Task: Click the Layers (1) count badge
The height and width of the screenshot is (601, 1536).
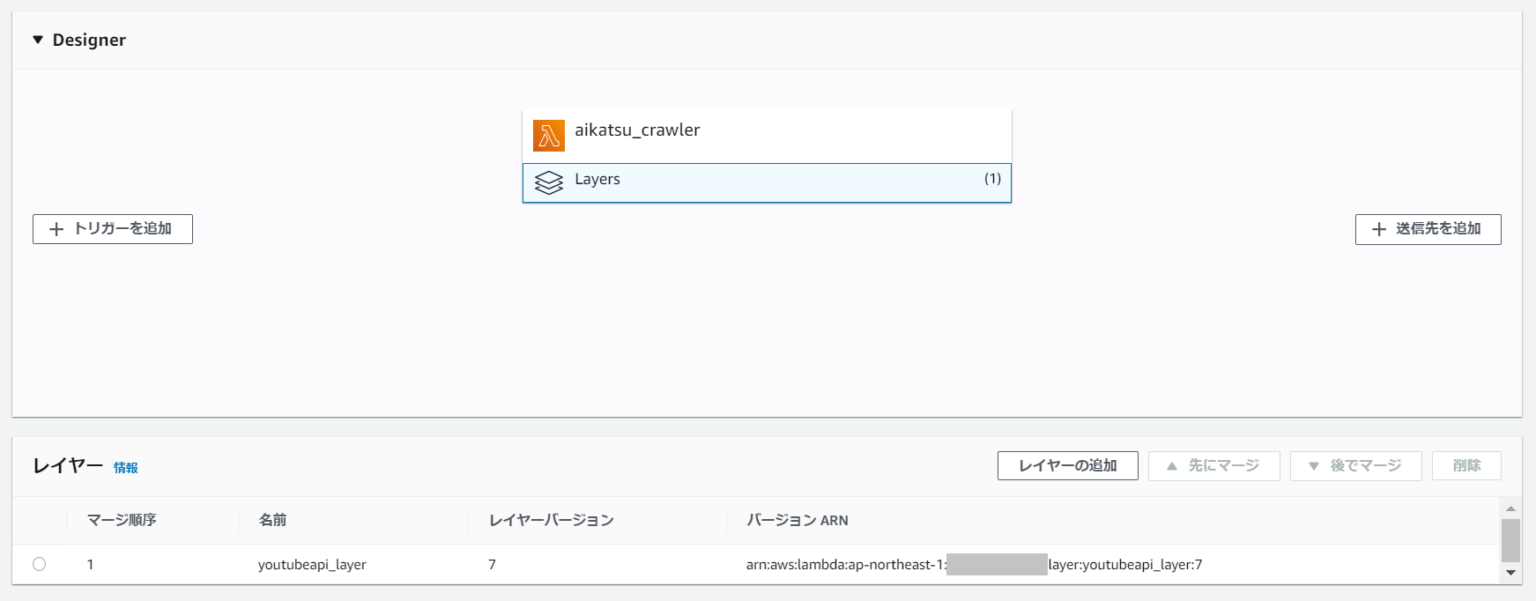Action: [x=992, y=180]
